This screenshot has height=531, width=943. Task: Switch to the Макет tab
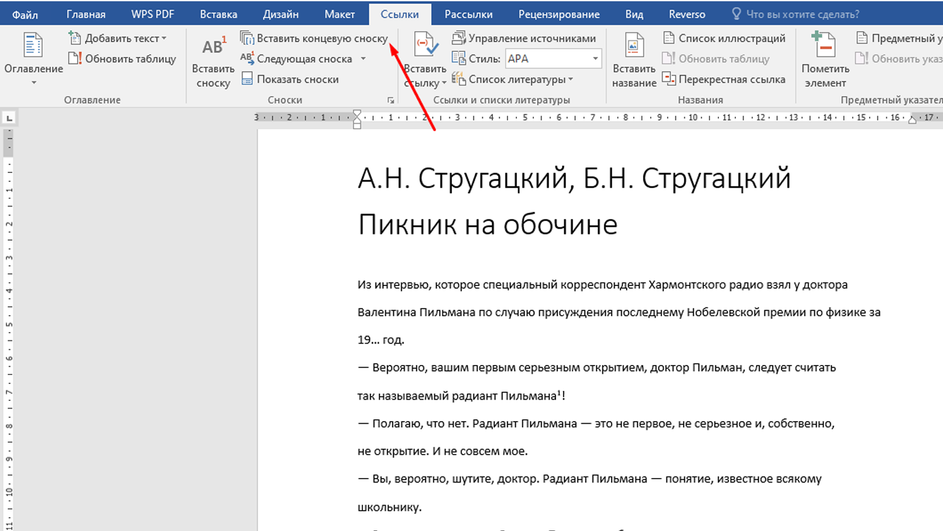click(x=339, y=14)
